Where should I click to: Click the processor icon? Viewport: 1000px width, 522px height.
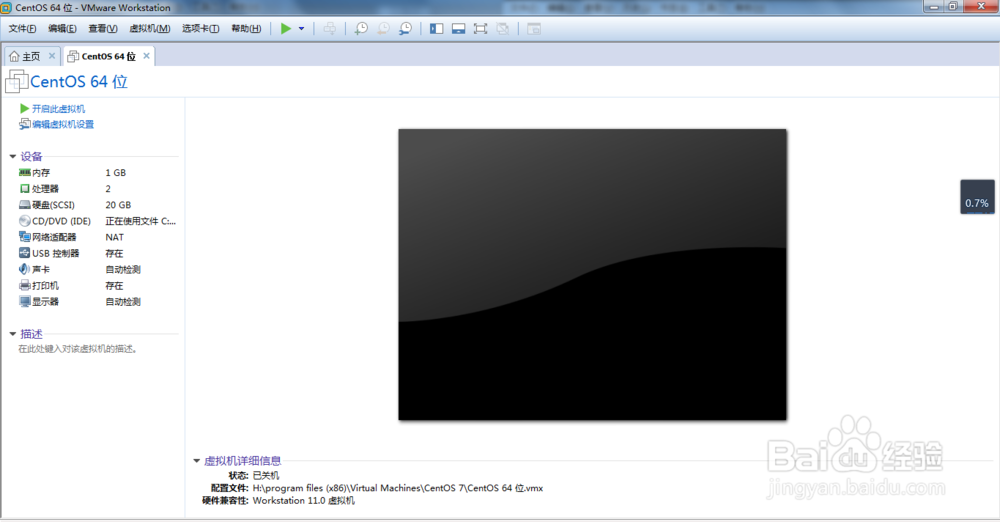pos(25,189)
